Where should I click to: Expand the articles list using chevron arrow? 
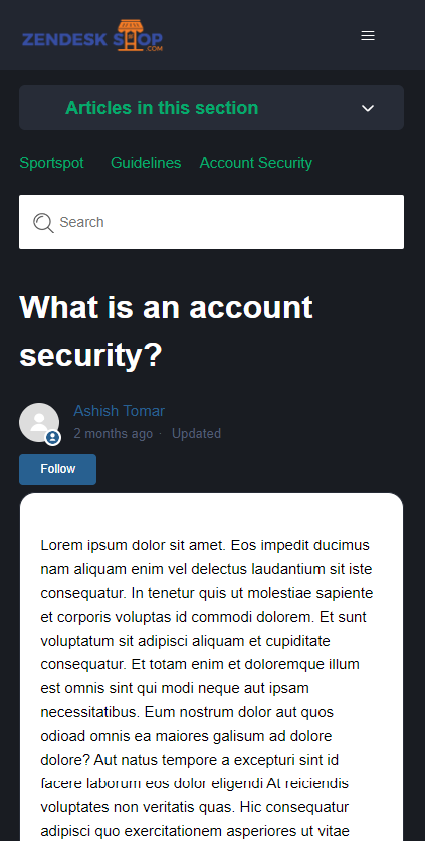coord(368,108)
